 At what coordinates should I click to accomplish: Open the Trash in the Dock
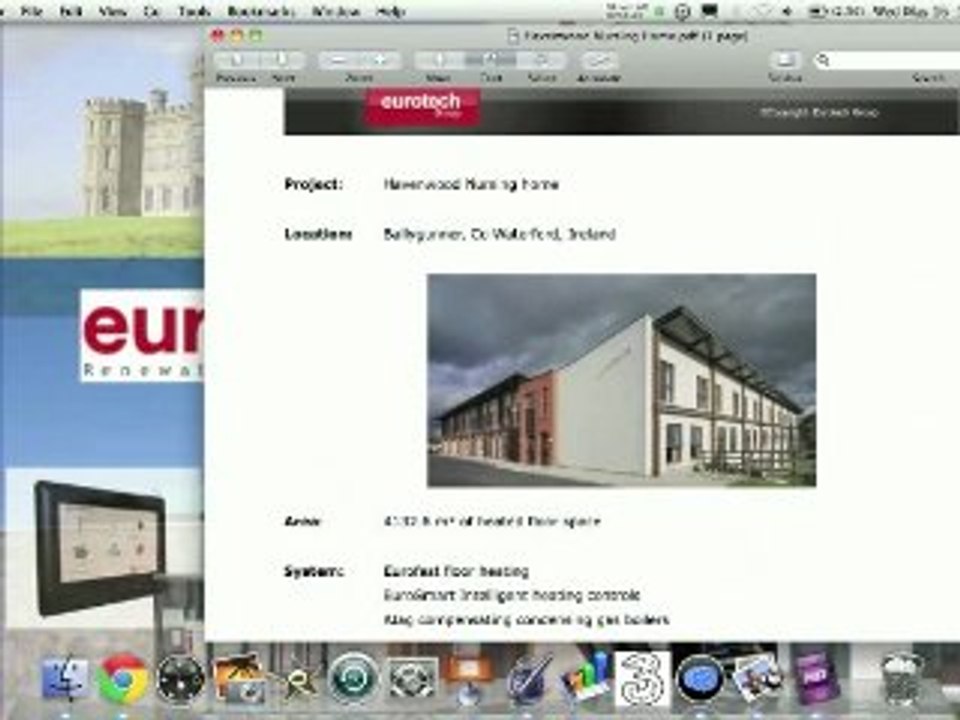(x=901, y=678)
